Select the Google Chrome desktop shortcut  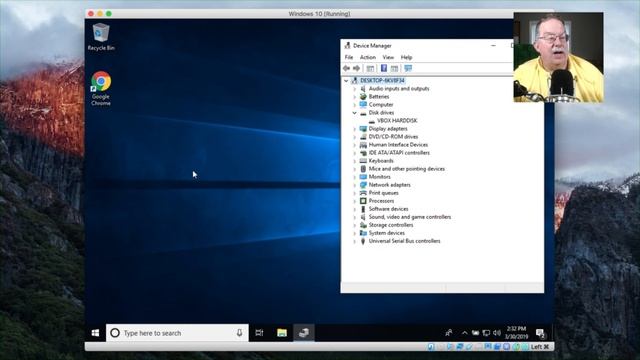(x=101, y=88)
